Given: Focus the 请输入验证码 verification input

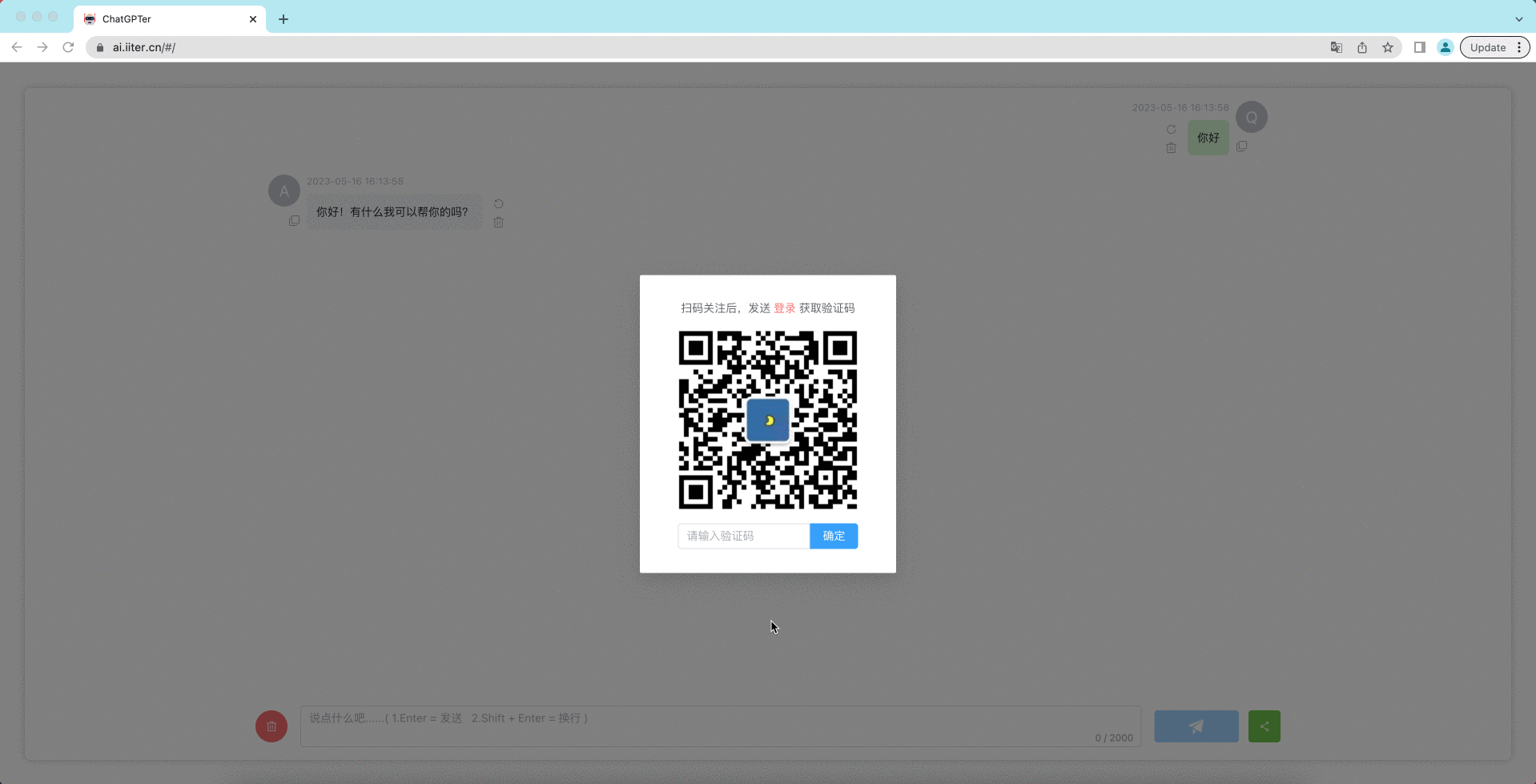Looking at the screenshot, I should coord(744,536).
